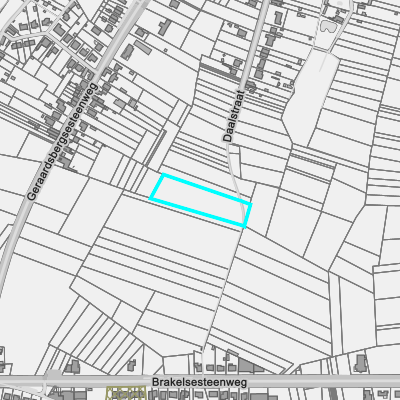Click the Brakelsesteenweg road label

coord(199,382)
